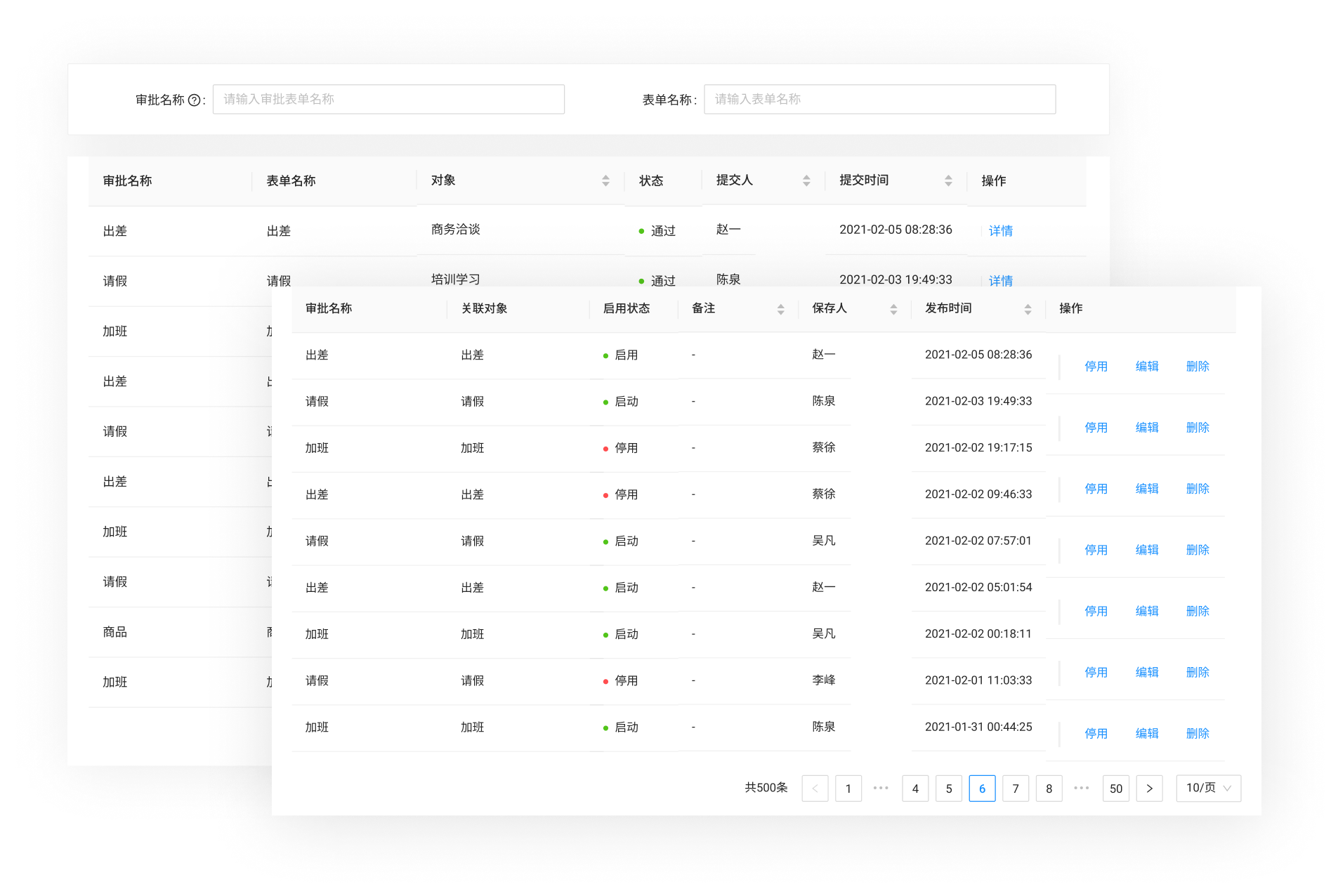Expand the ellipsis before page 4
1338x896 pixels.
[x=881, y=788]
